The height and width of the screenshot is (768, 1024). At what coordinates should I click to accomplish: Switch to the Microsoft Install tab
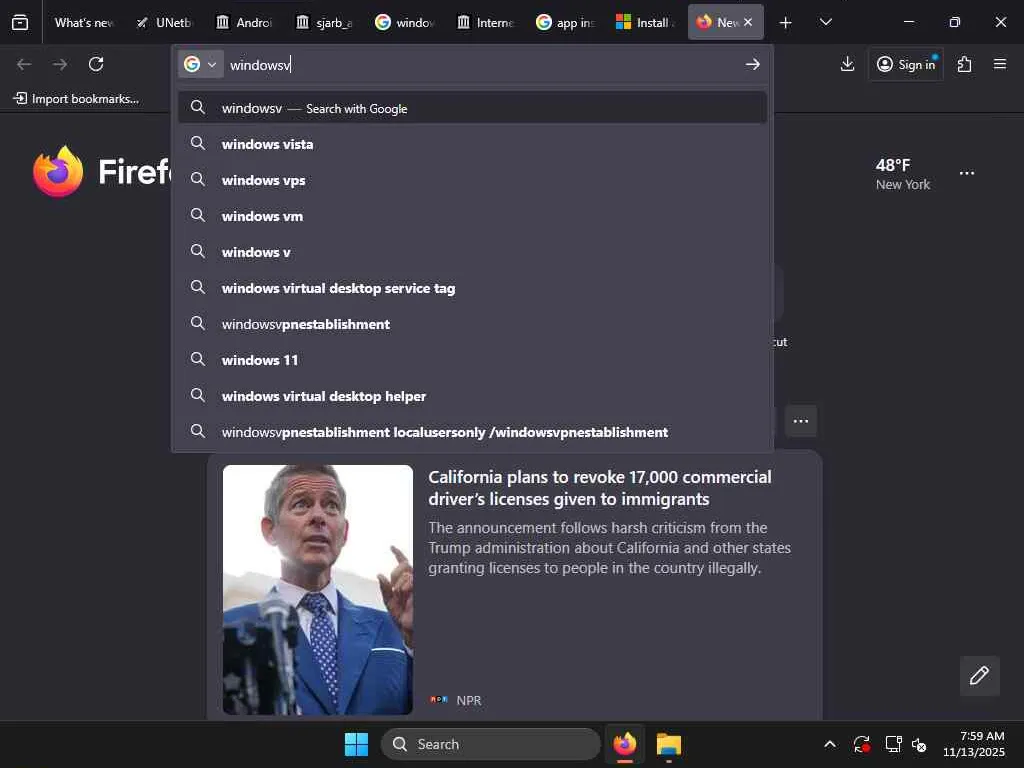(x=646, y=22)
